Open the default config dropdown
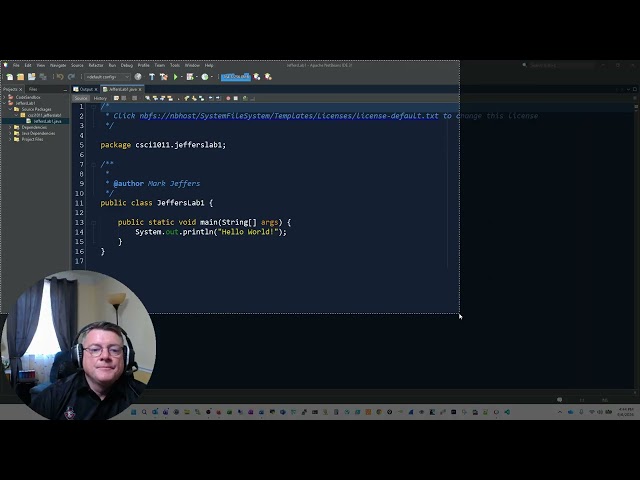Viewport: 640px width, 480px height. (x=107, y=77)
